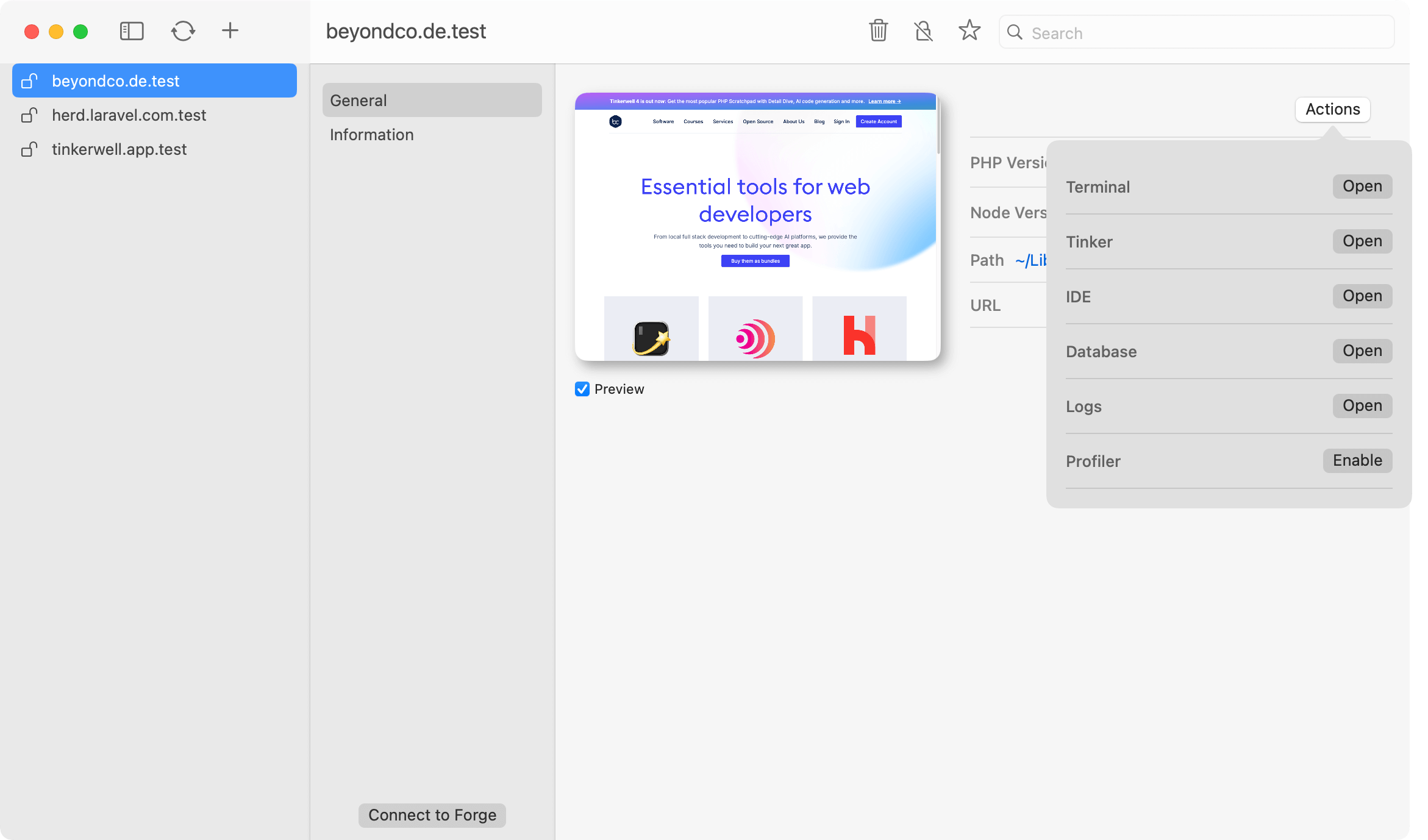The height and width of the screenshot is (840, 1428).
Task: Click the site preview thumbnail
Action: click(757, 227)
